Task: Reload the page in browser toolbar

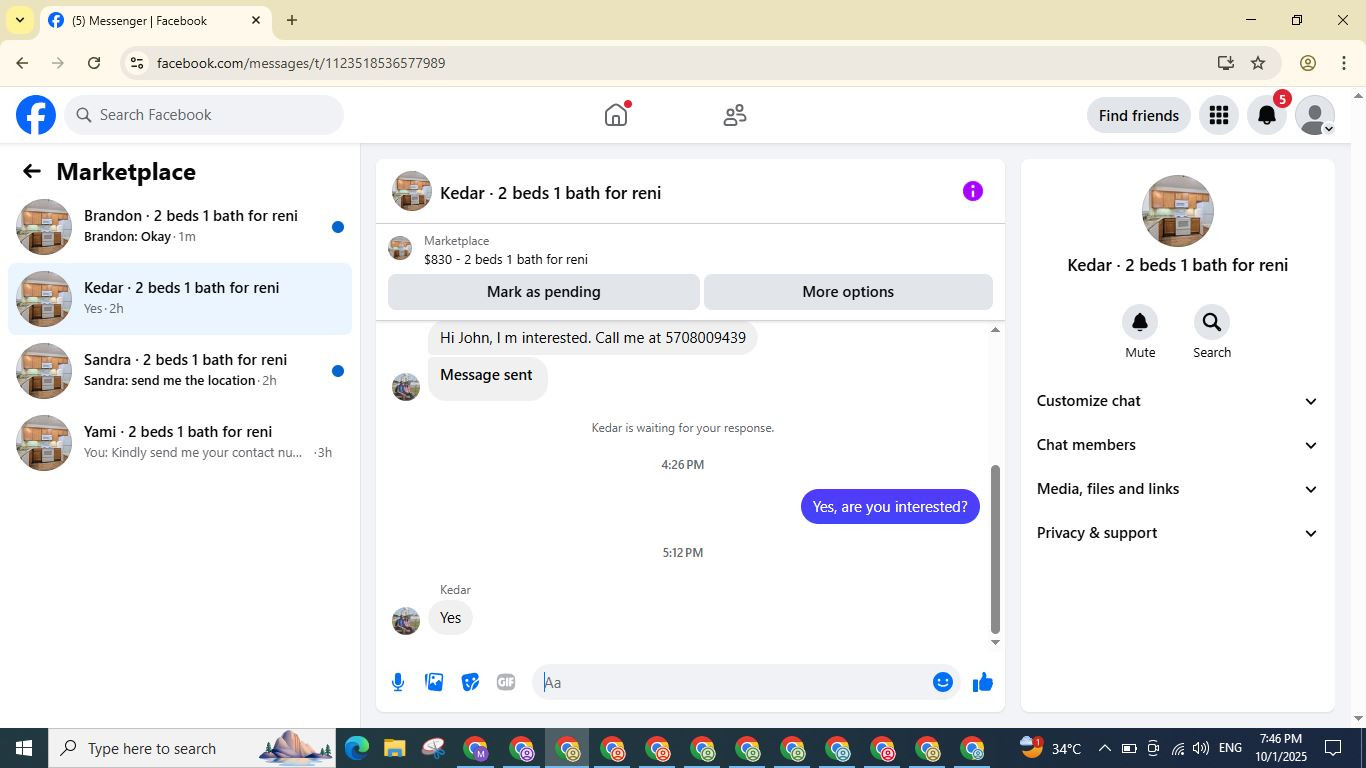Action: (x=94, y=63)
